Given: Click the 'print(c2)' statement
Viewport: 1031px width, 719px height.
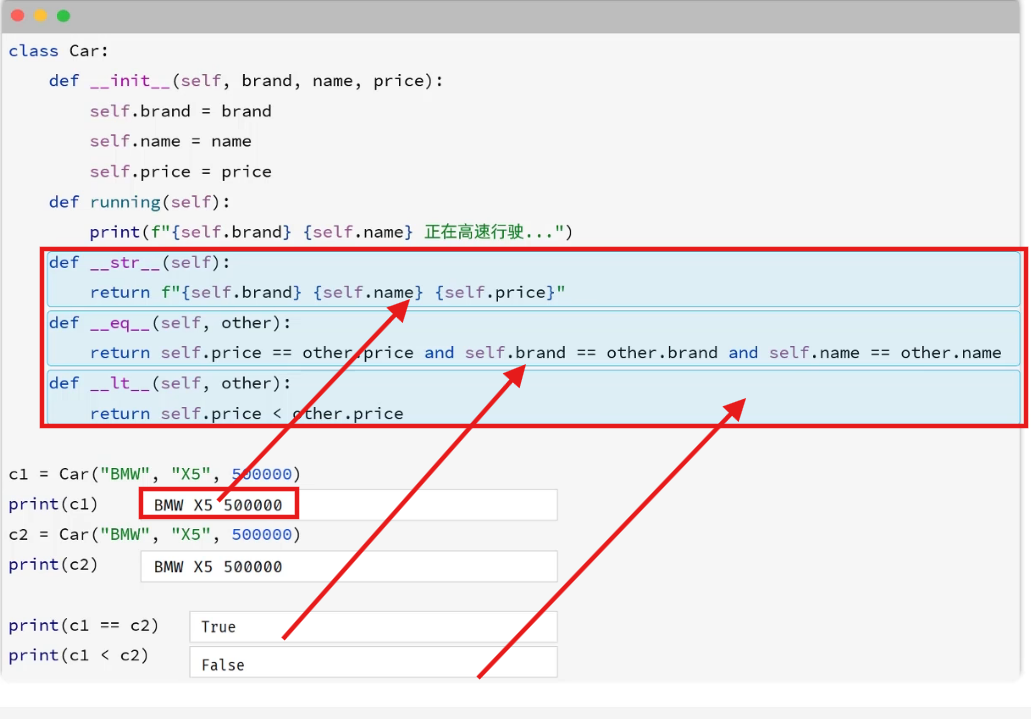Looking at the screenshot, I should 53,565.
